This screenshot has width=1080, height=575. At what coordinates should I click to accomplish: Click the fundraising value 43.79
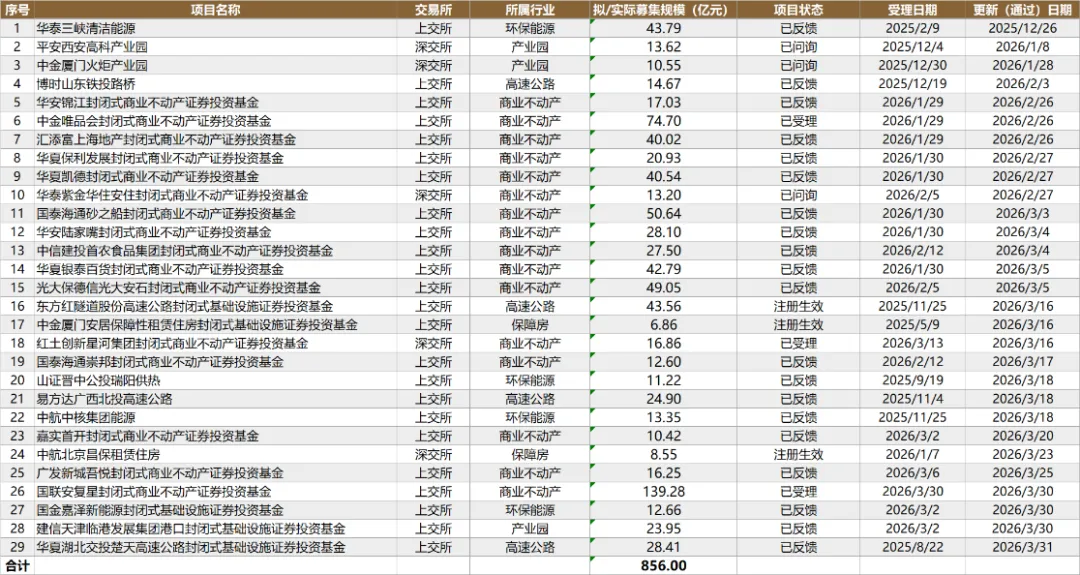pos(663,28)
